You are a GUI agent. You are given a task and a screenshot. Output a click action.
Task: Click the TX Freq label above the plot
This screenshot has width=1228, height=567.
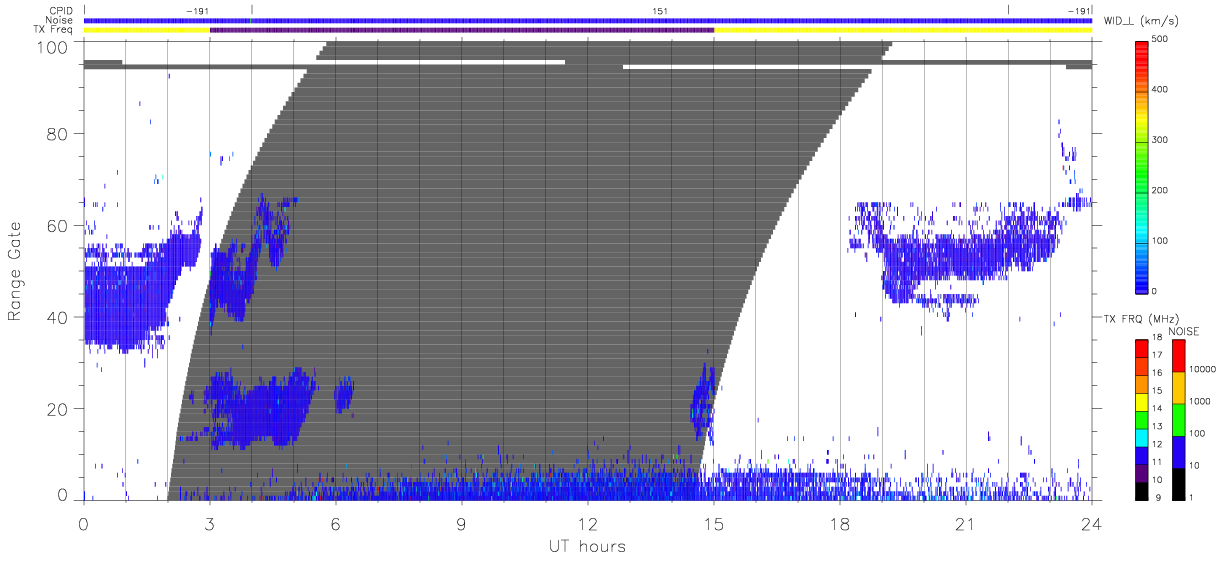point(54,30)
